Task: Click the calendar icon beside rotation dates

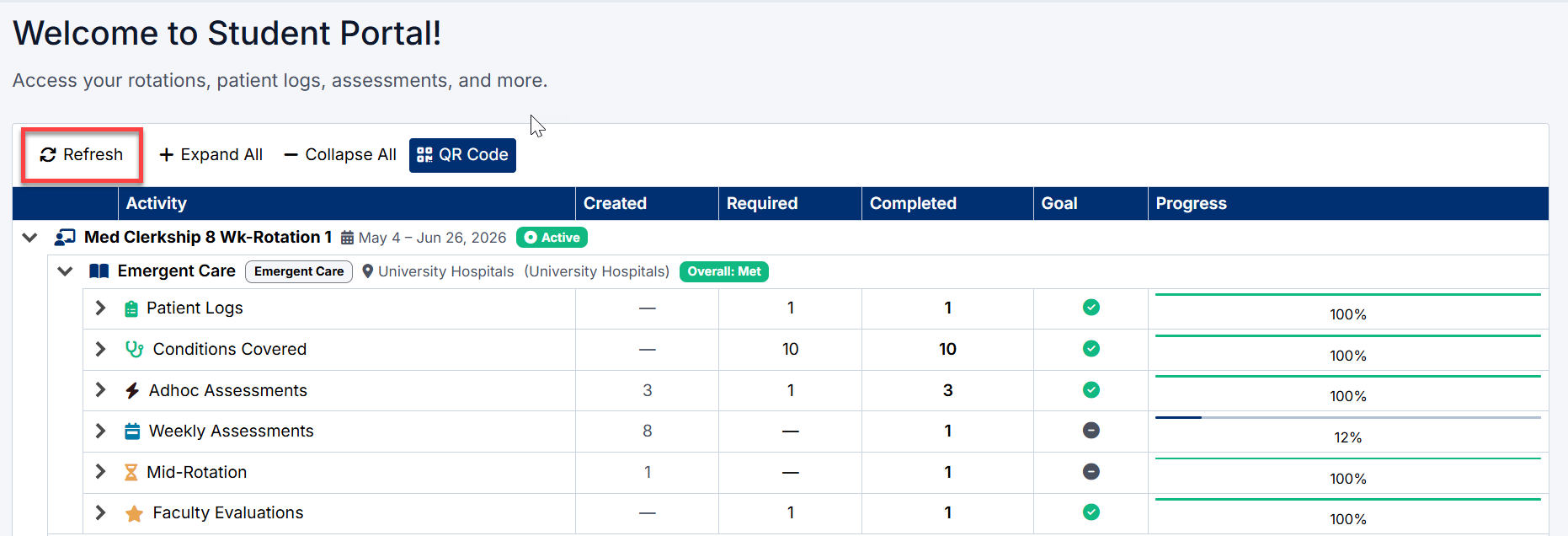Action: tap(347, 239)
